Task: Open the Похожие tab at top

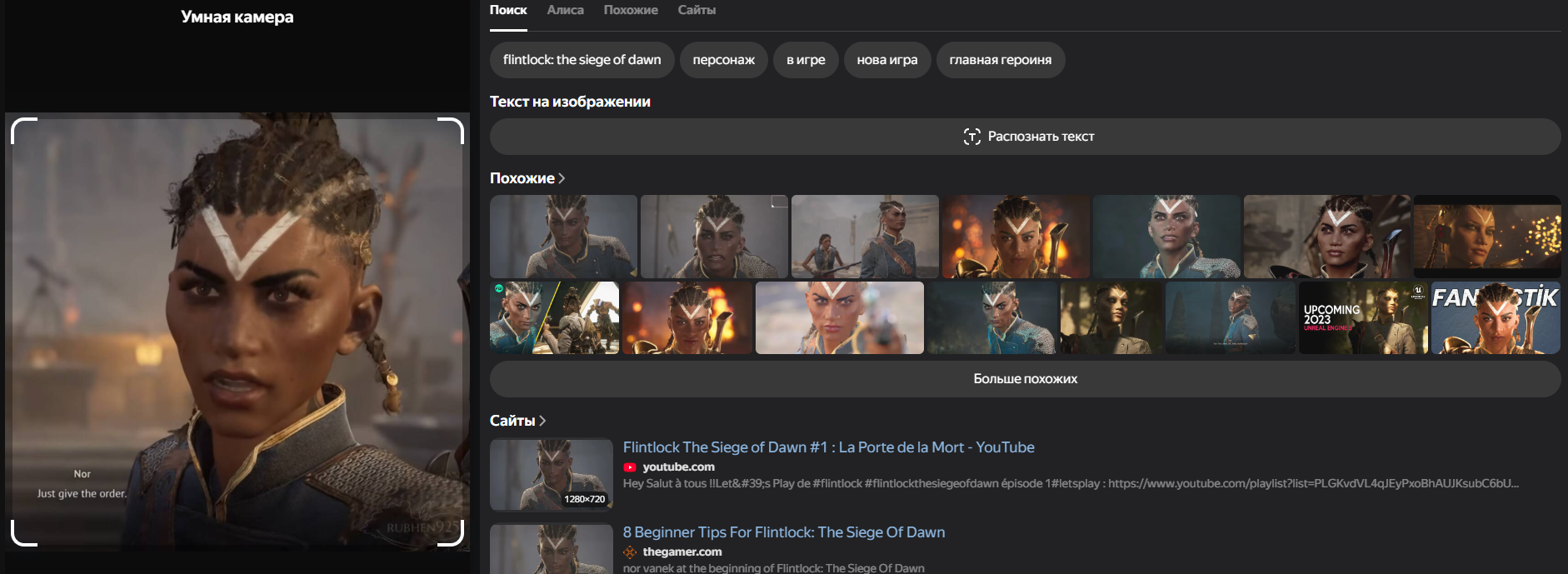Action: [x=631, y=10]
